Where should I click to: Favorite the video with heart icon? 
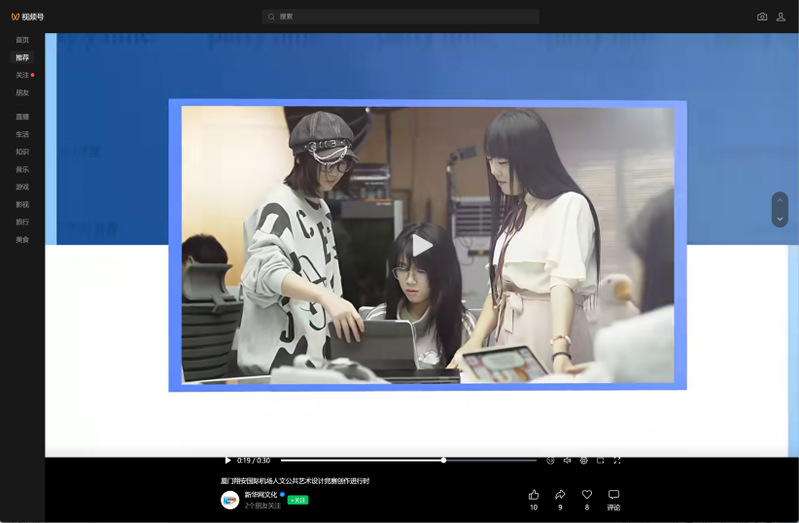coord(587,495)
